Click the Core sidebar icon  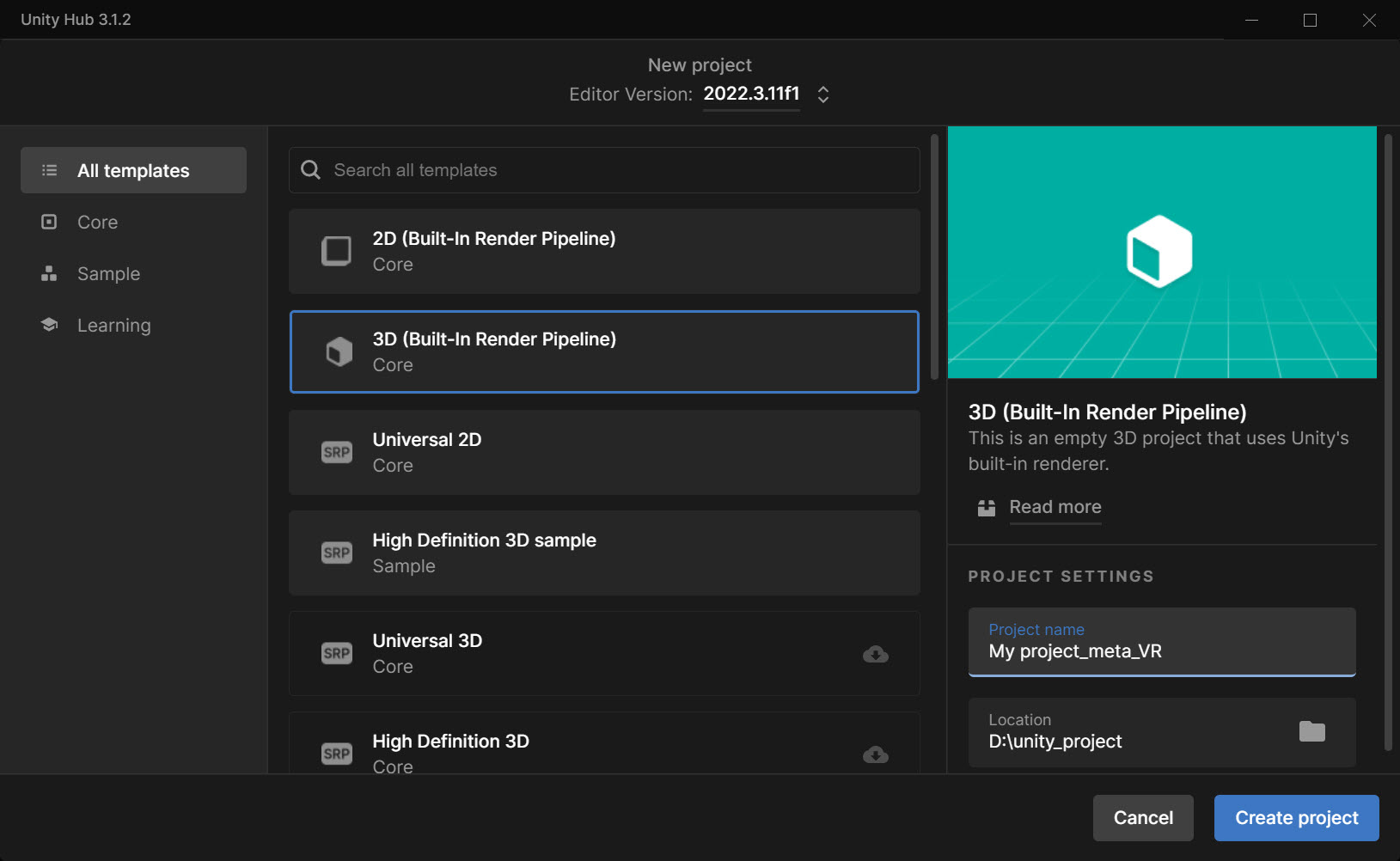pos(49,222)
